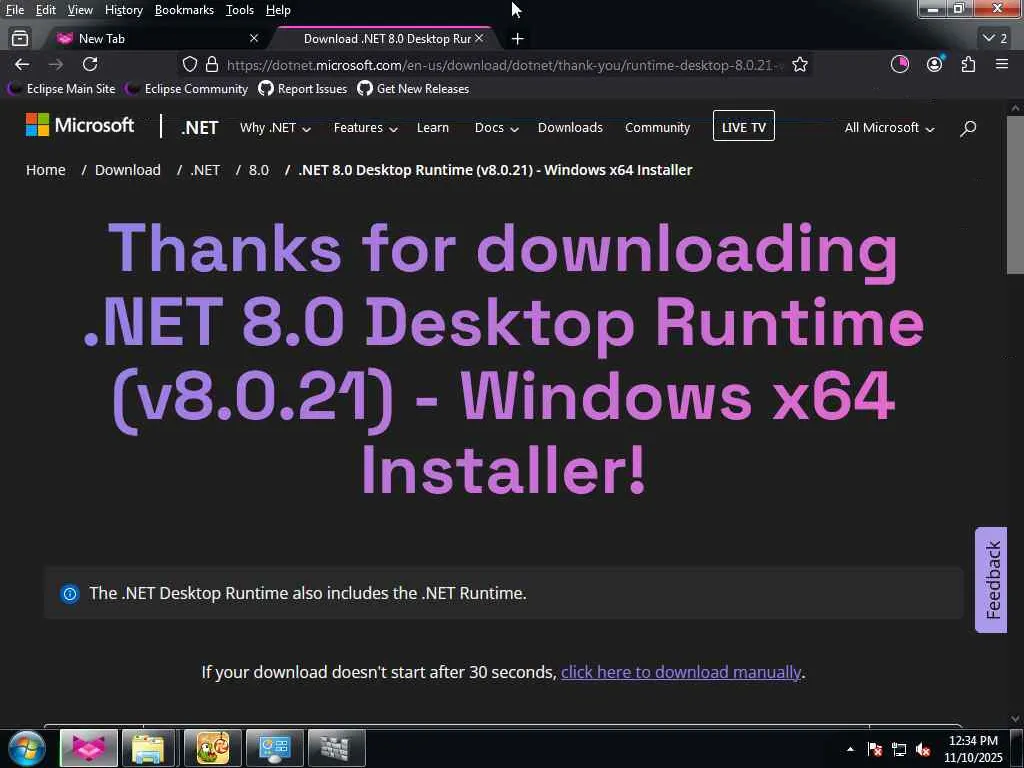Open the tracking protection shield icon

pos(189,64)
